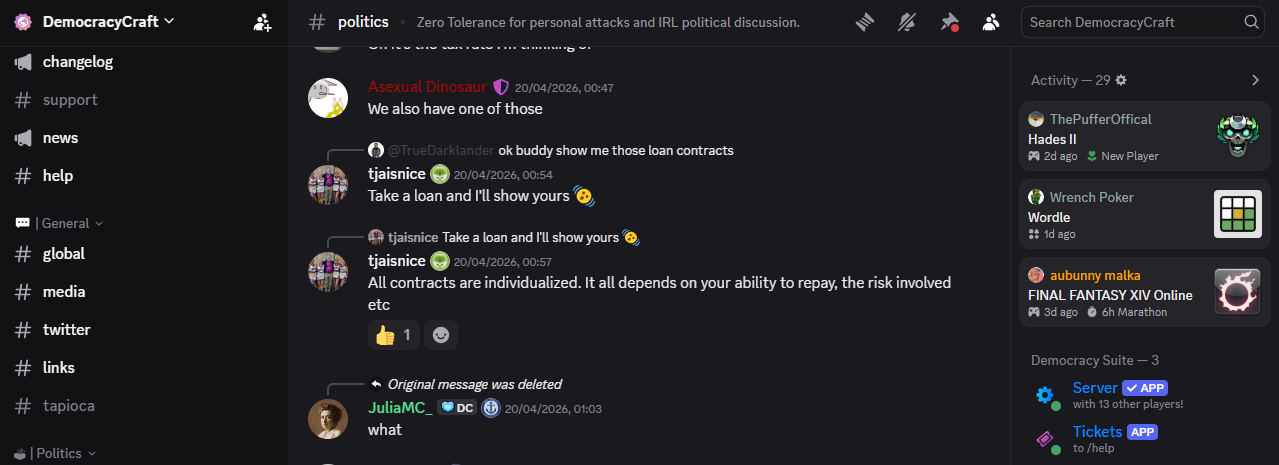Screen dimensions: 1279x465
Task: Toggle the member list icon
Action: pyautogui.click(x=991, y=22)
